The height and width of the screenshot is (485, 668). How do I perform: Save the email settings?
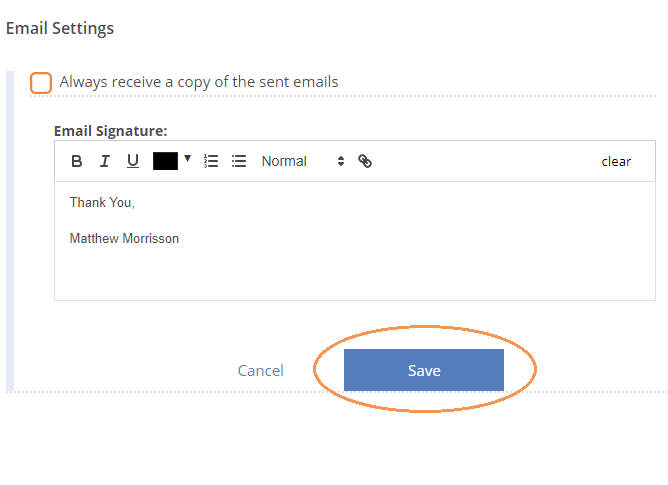point(424,370)
